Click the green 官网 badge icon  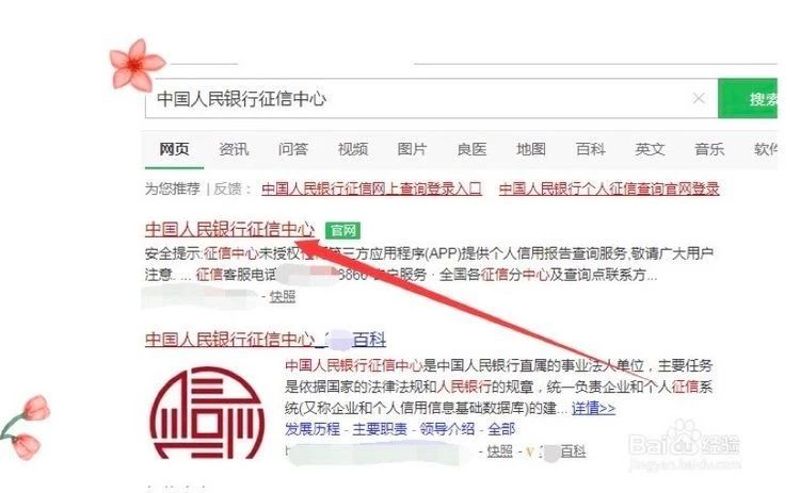point(343,231)
